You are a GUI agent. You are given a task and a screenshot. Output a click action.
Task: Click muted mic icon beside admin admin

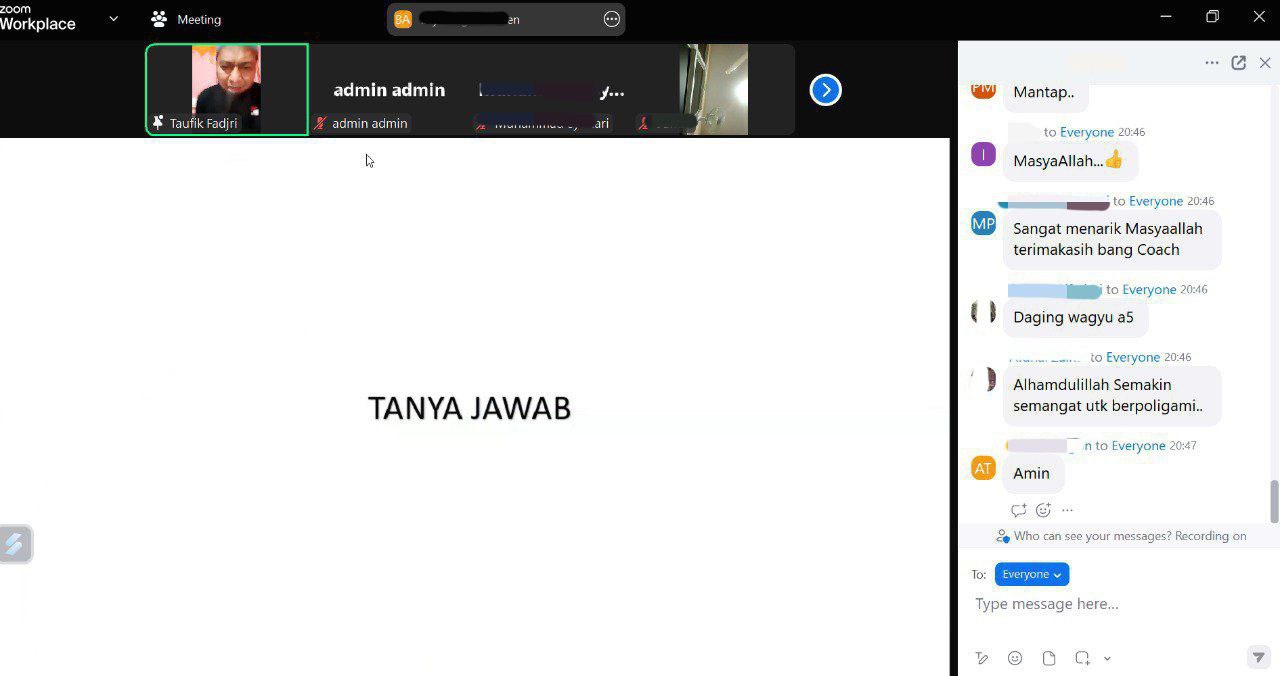click(320, 123)
